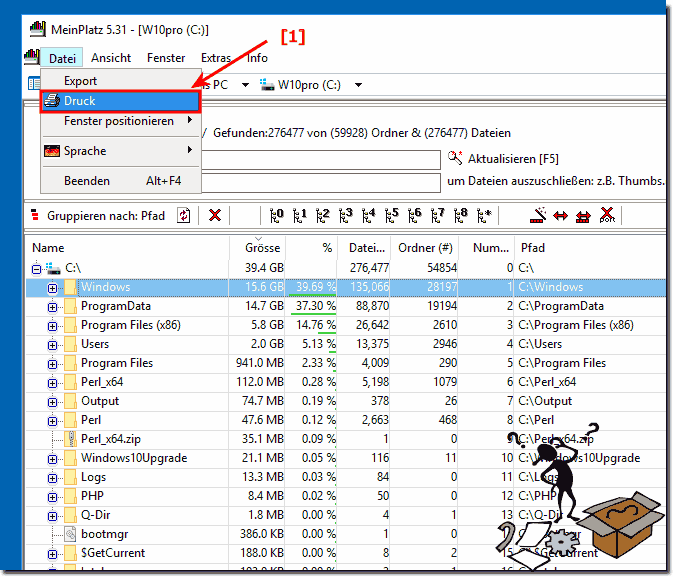Open the Fenster menu in menu bar

point(166,58)
